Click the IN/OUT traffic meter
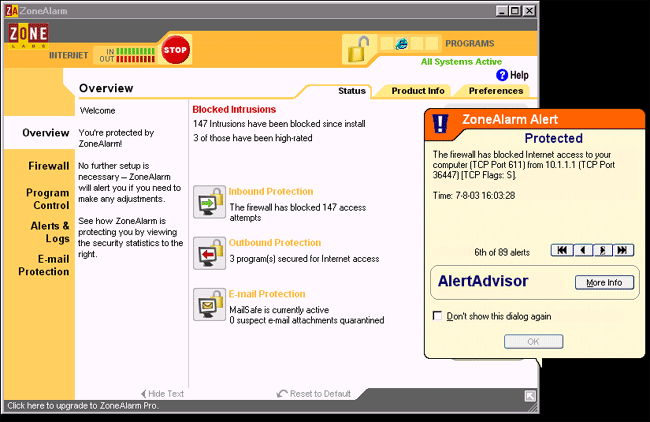Image resolution: width=650 pixels, height=422 pixels. 127,55
